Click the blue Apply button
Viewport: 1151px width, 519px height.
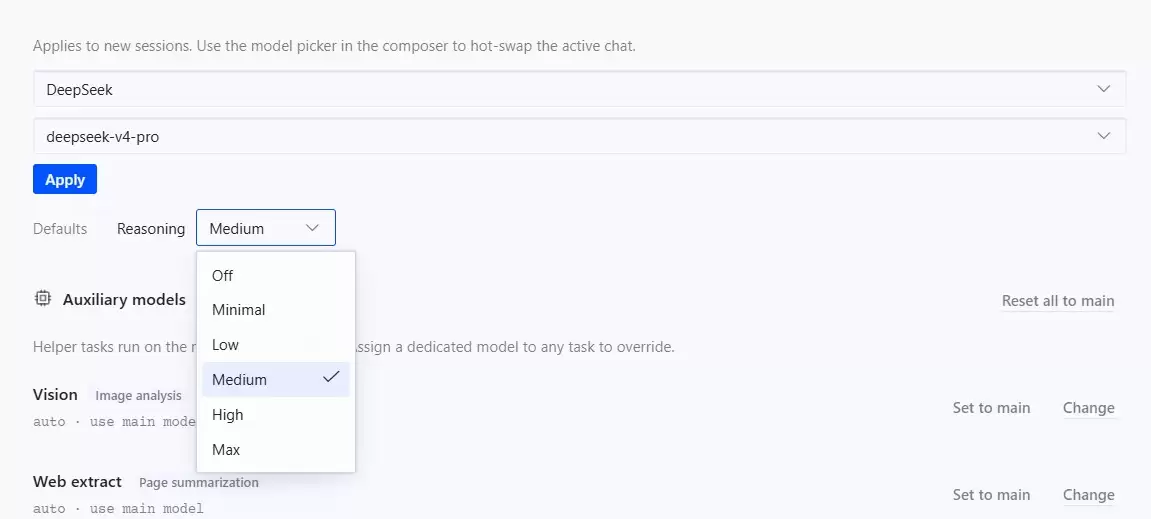(x=65, y=179)
